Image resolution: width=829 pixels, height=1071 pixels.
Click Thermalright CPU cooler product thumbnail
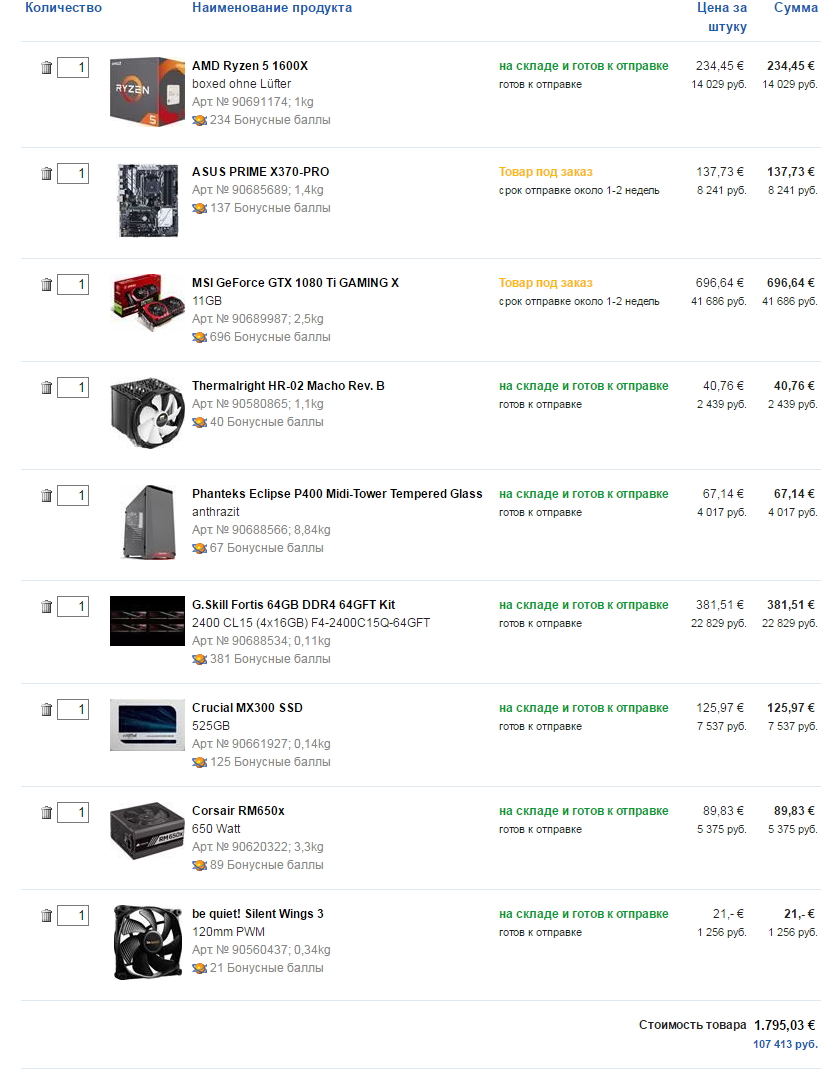(x=147, y=413)
